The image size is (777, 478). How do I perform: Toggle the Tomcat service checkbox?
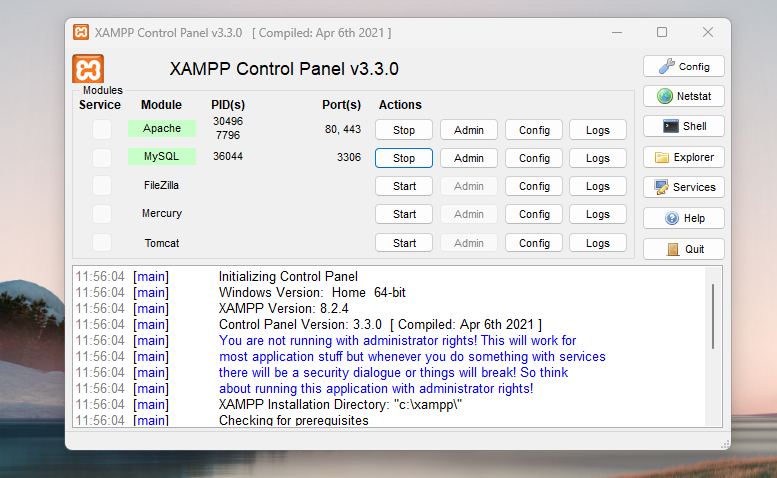(102, 242)
